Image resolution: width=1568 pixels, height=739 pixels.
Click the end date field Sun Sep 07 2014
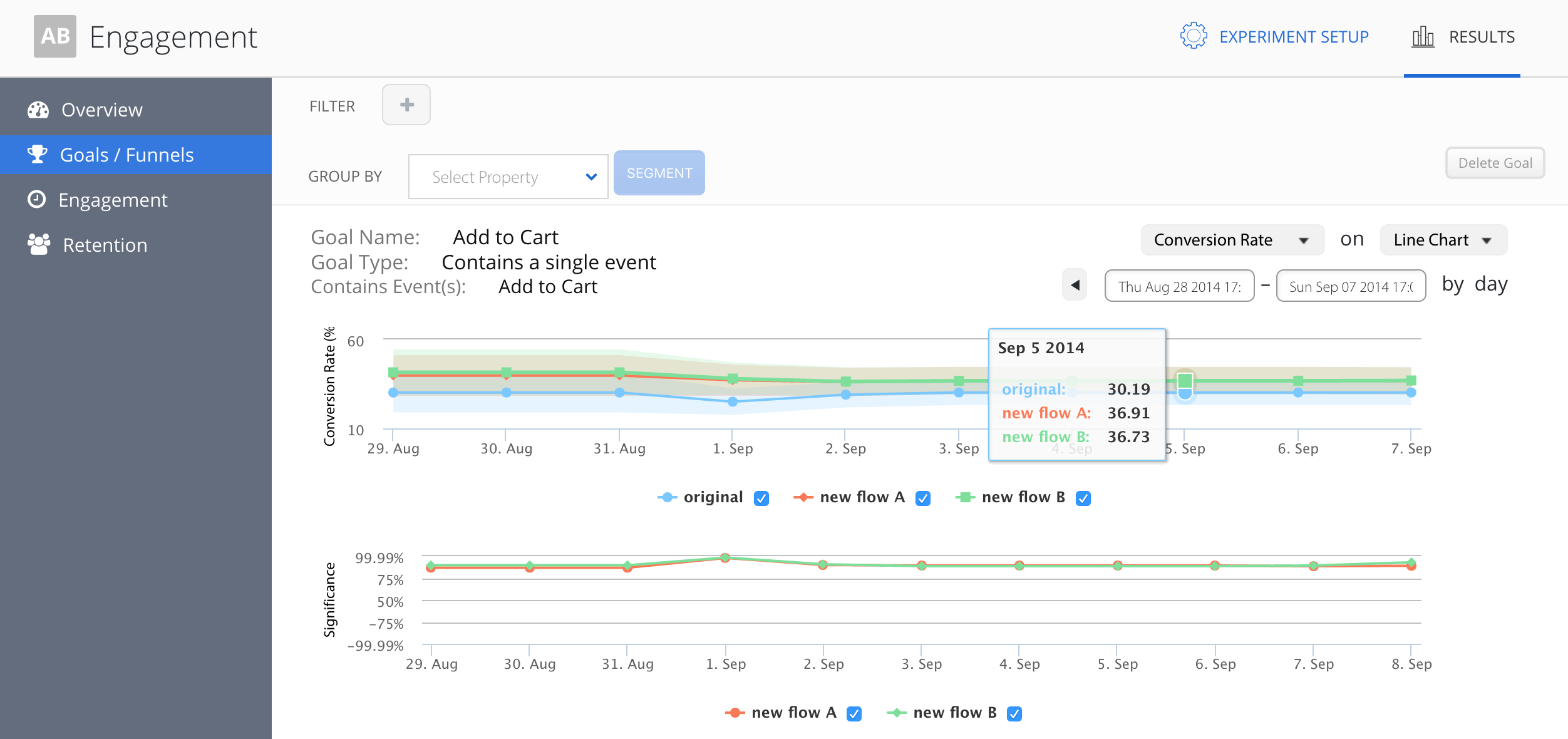(x=1351, y=286)
